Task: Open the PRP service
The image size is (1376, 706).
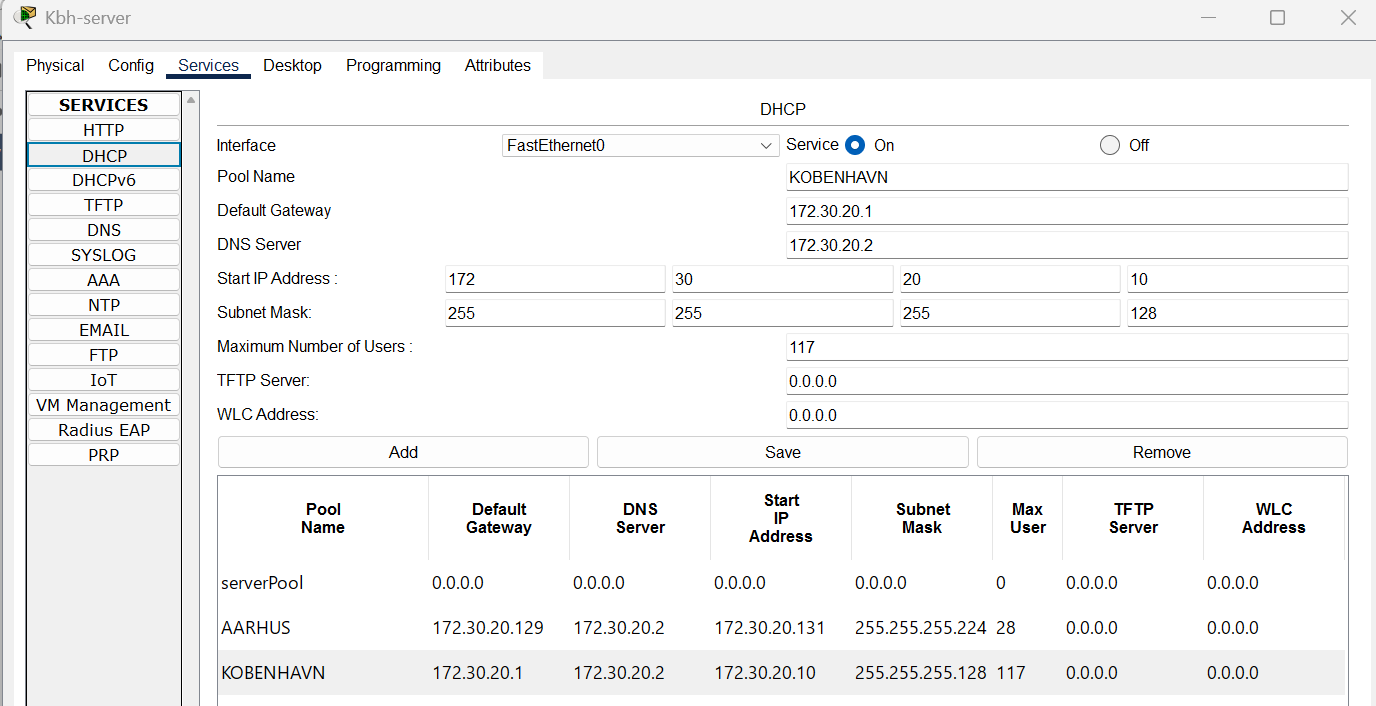Action: [104, 455]
